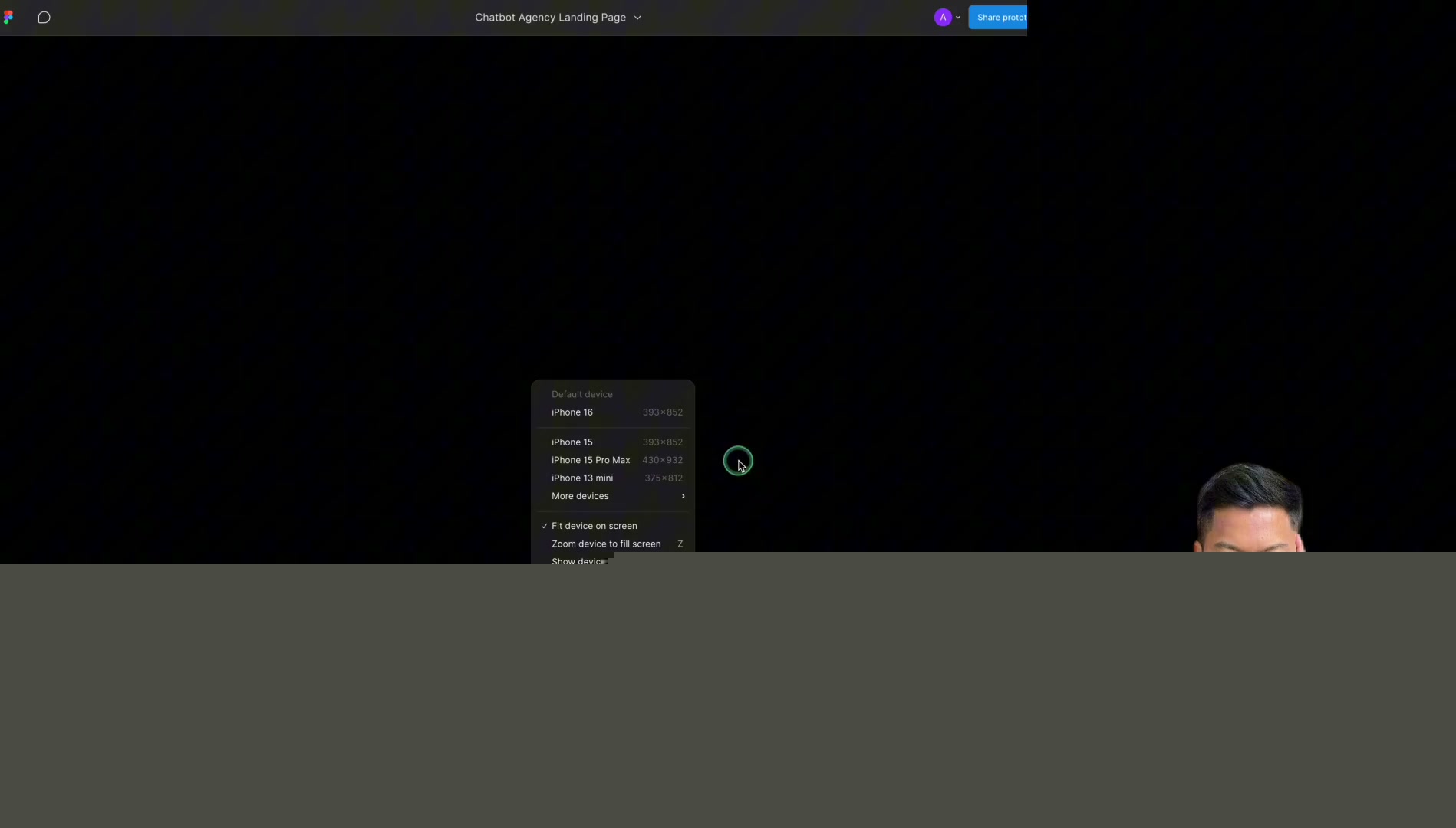The height and width of the screenshot is (828, 1456).
Task: Toggle Fit device on screen option
Action: point(613,526)
